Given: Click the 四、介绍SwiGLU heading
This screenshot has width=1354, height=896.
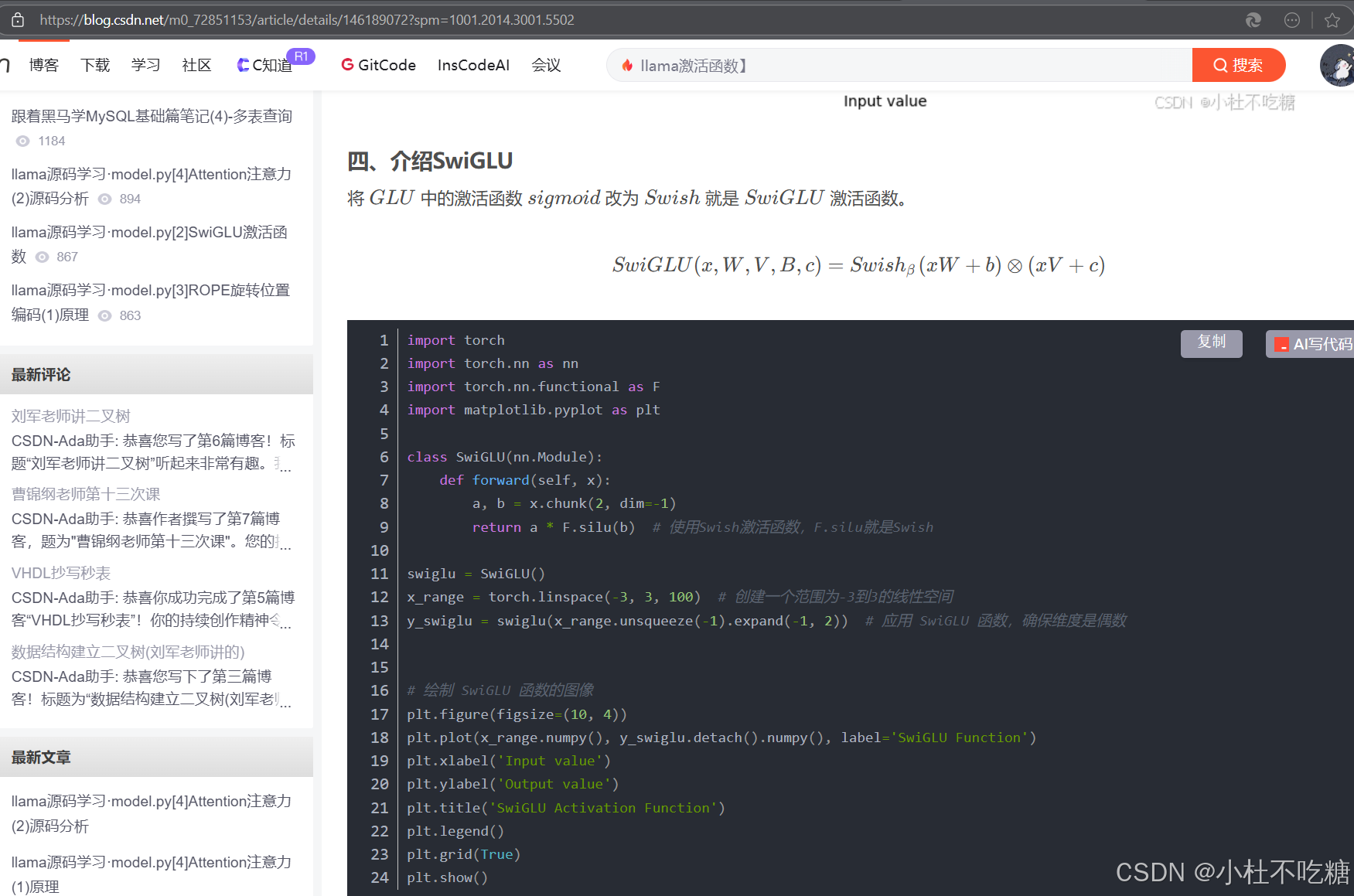Looking at the screenshot, I should click(430, 161).
